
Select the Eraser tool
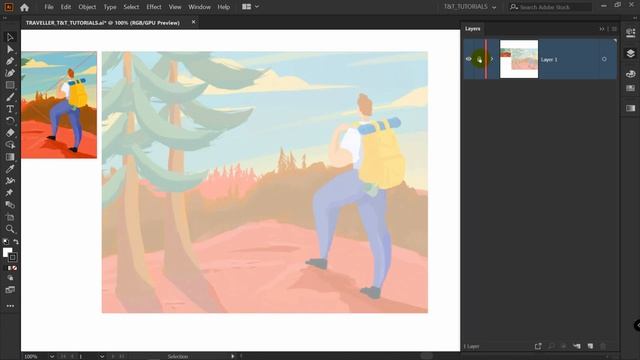tap(10, 133)
